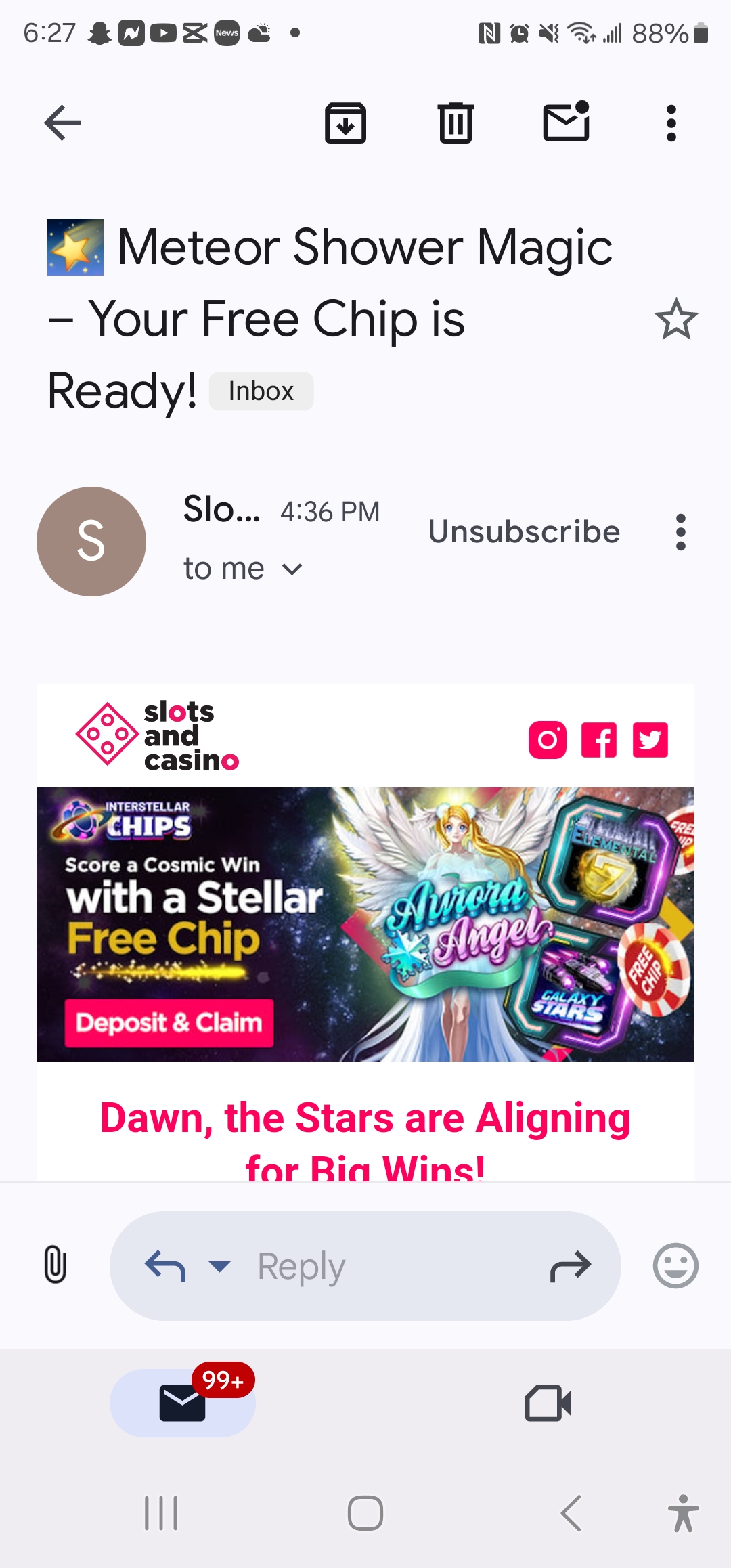The width and height of the screenshot is (731, 1568).
Task: Open the Instagram icon in email
Action: (x=548, y=740)
